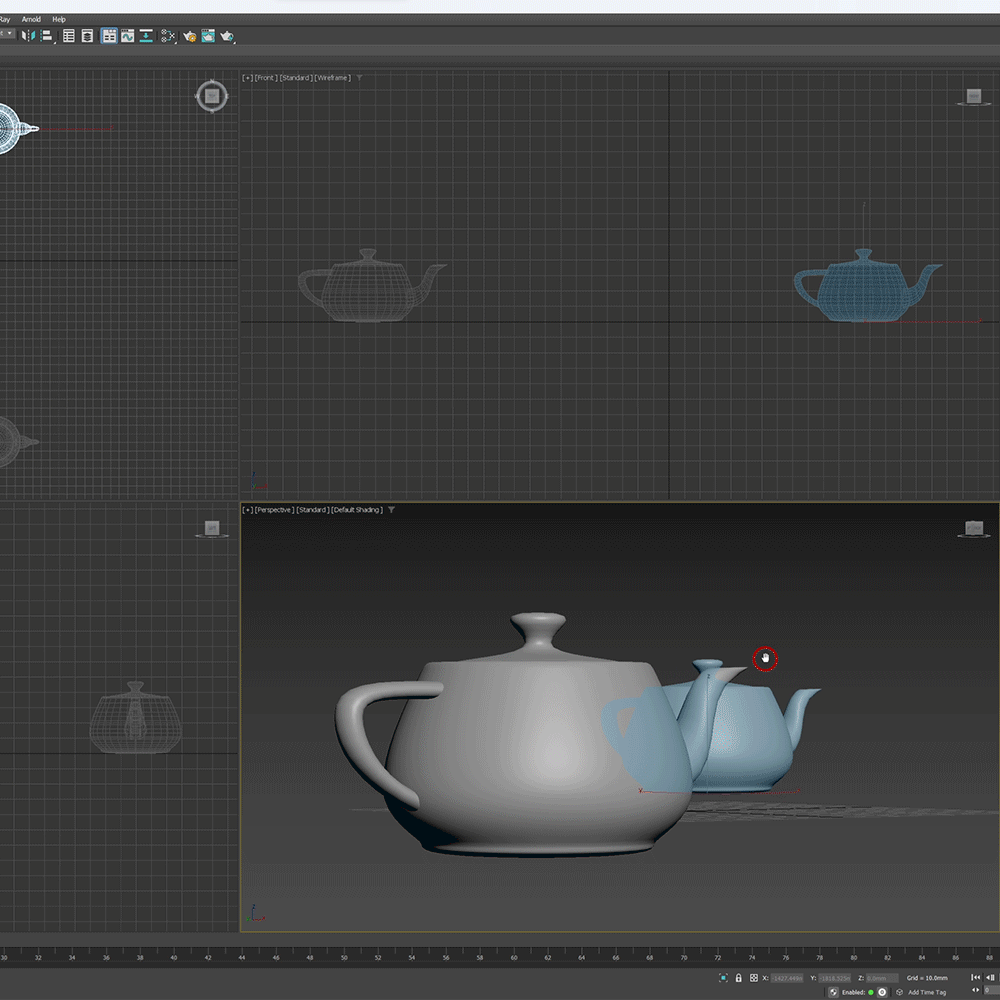The height and width of the screenshot is (1000, 1000).
Task: Open the Schematic View icon
Action: tap(146, 36)
